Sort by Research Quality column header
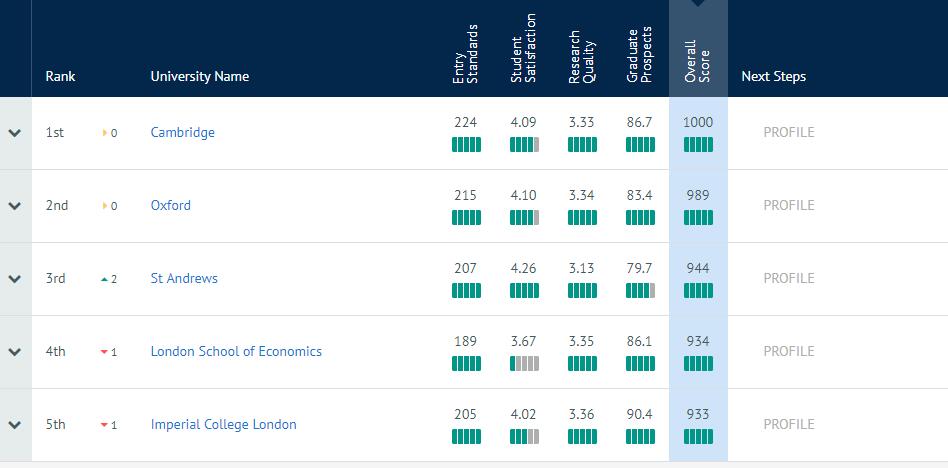This screenshot has height=468, width=948. [x=582, y=55]
